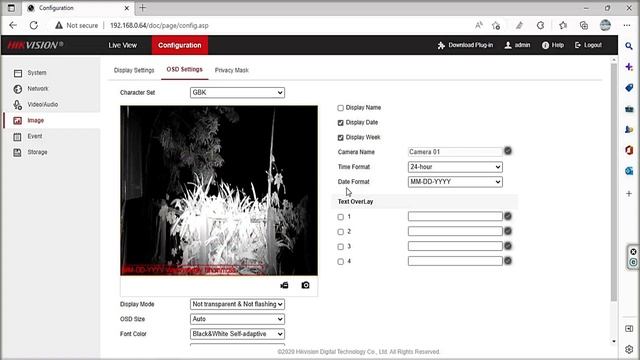
Task: Add this page to favorites star icon
Action: (496, 25)
